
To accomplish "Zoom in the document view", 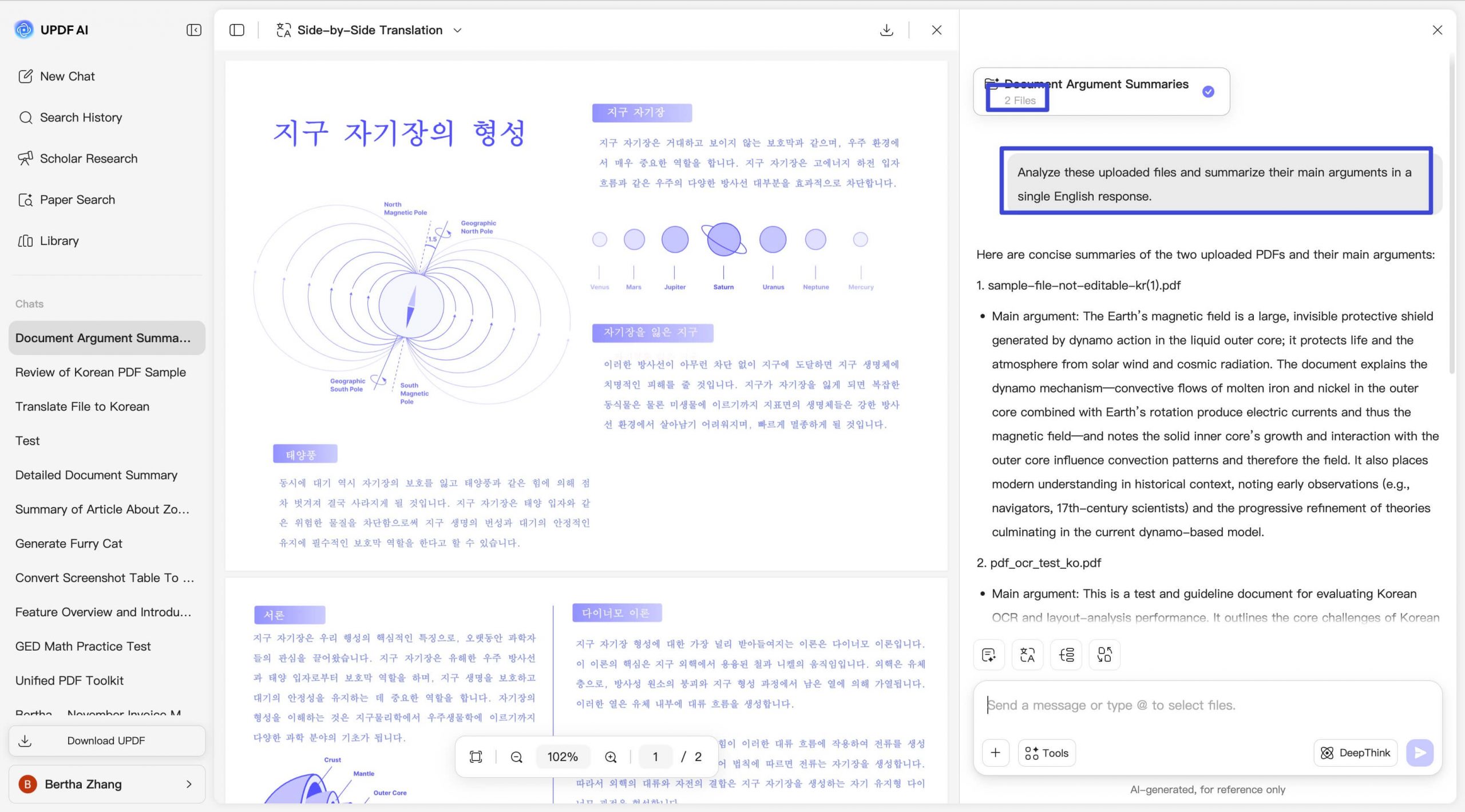I will point(611,757).
